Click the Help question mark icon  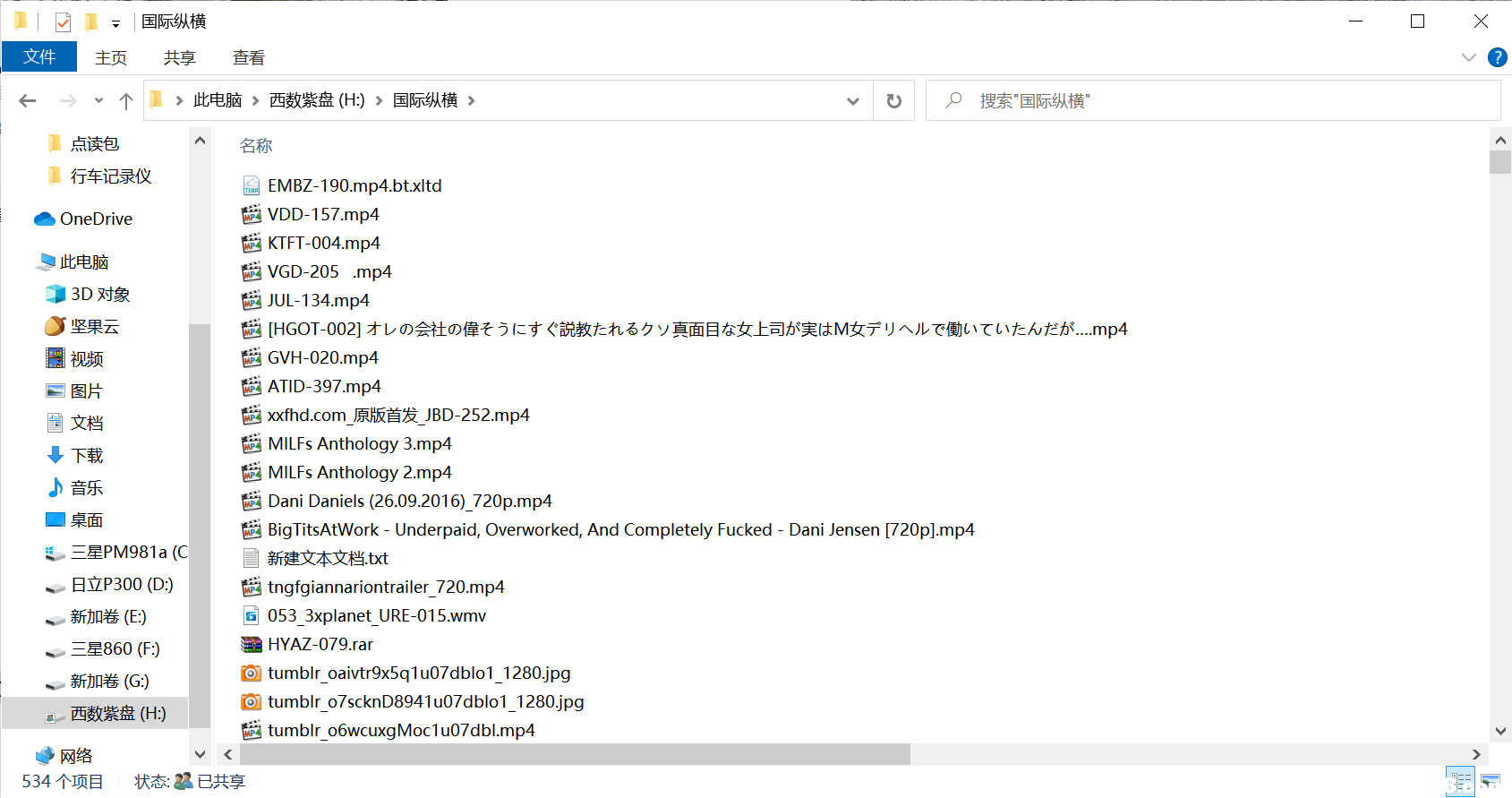point(1497,57)
